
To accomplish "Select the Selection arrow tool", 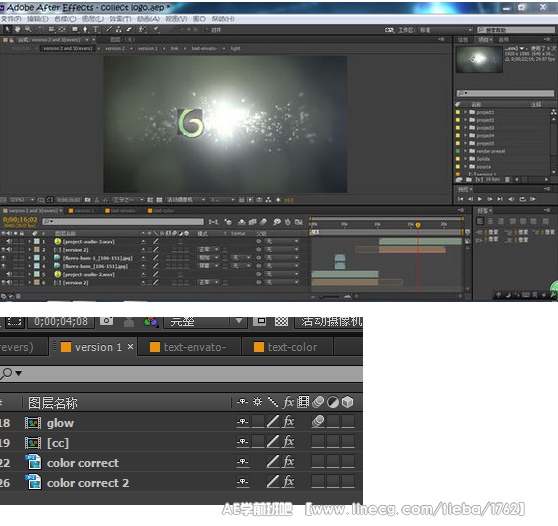I will 7,29.
